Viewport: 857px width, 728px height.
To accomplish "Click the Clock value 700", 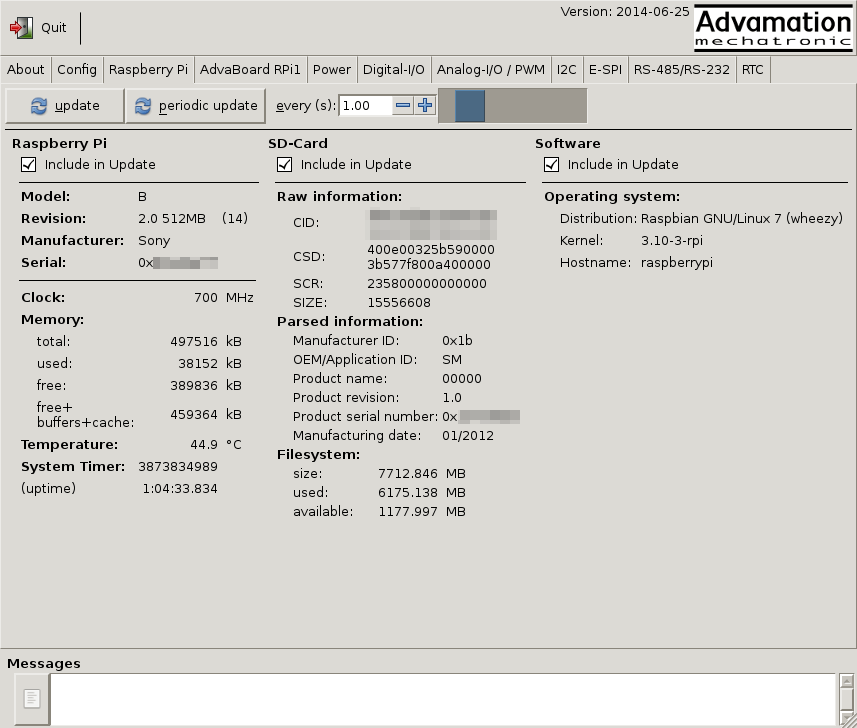I will [x=206, y=298].
